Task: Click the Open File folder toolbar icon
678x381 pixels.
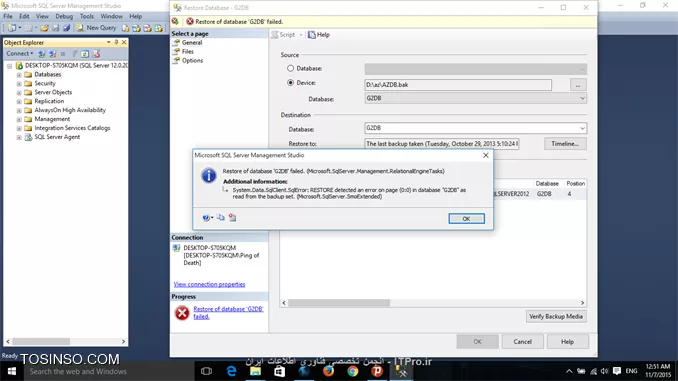Action: 44,28
